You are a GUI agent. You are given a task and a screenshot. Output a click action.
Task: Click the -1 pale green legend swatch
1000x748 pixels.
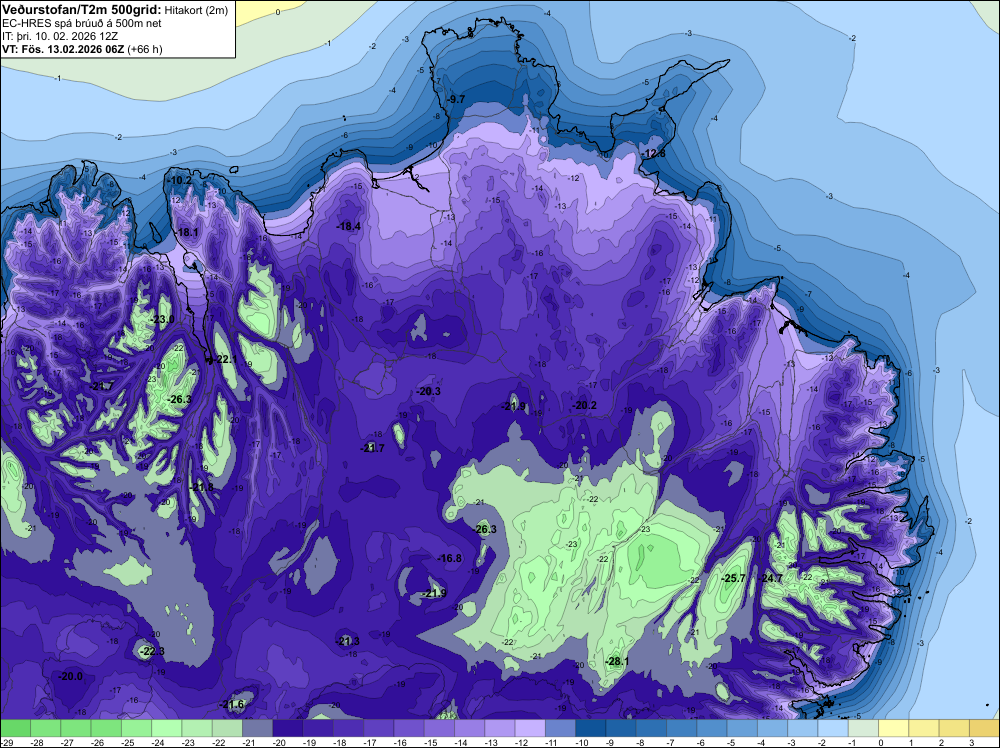coord(863,728)
